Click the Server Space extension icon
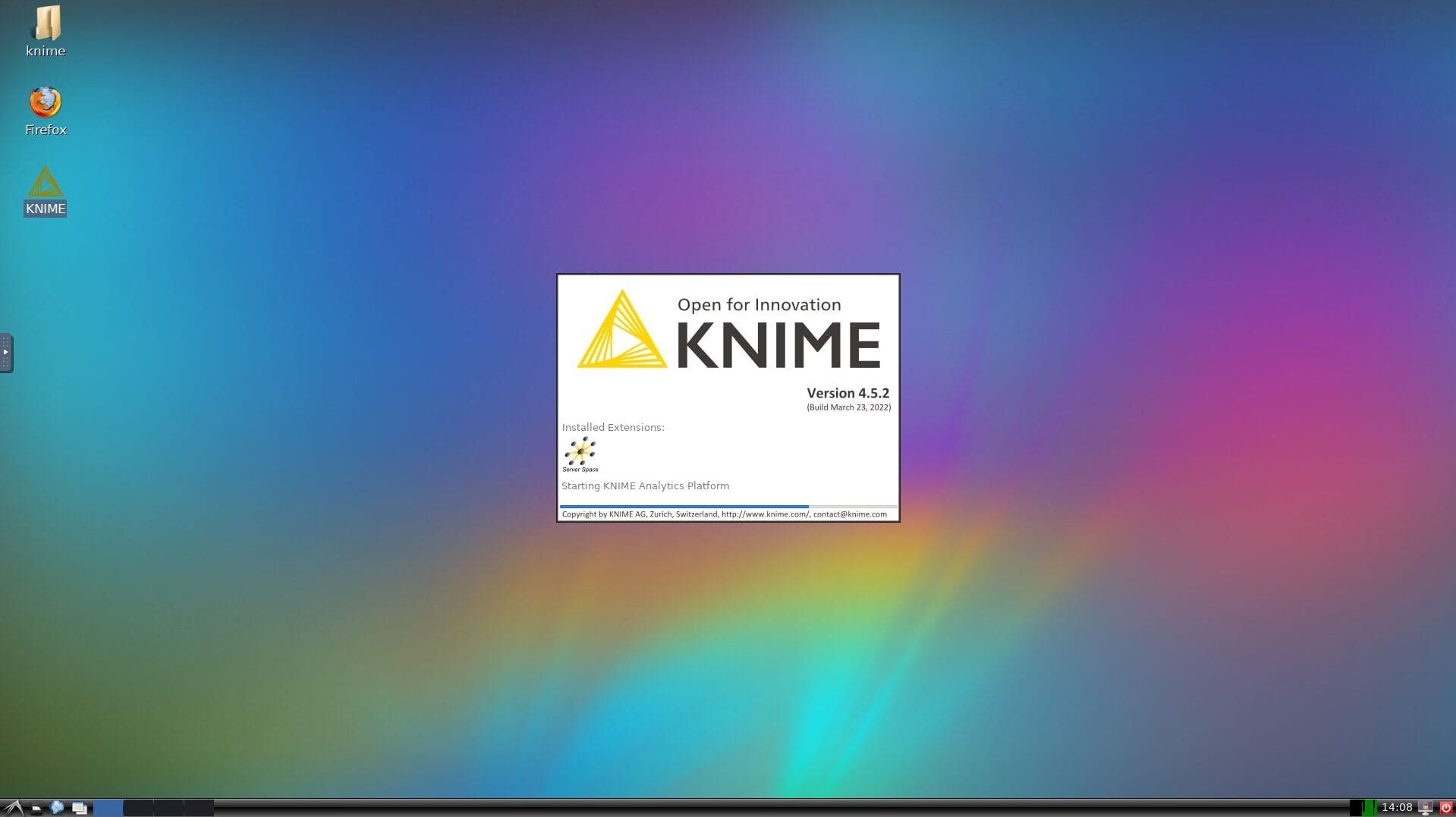 pos(580,451)
